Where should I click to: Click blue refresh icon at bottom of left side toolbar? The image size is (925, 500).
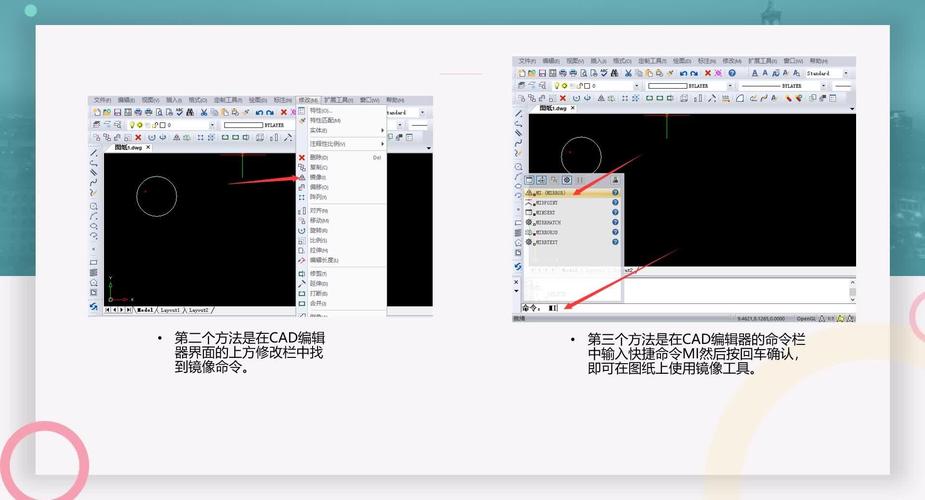pyautogui.click(x=93, y=307)
